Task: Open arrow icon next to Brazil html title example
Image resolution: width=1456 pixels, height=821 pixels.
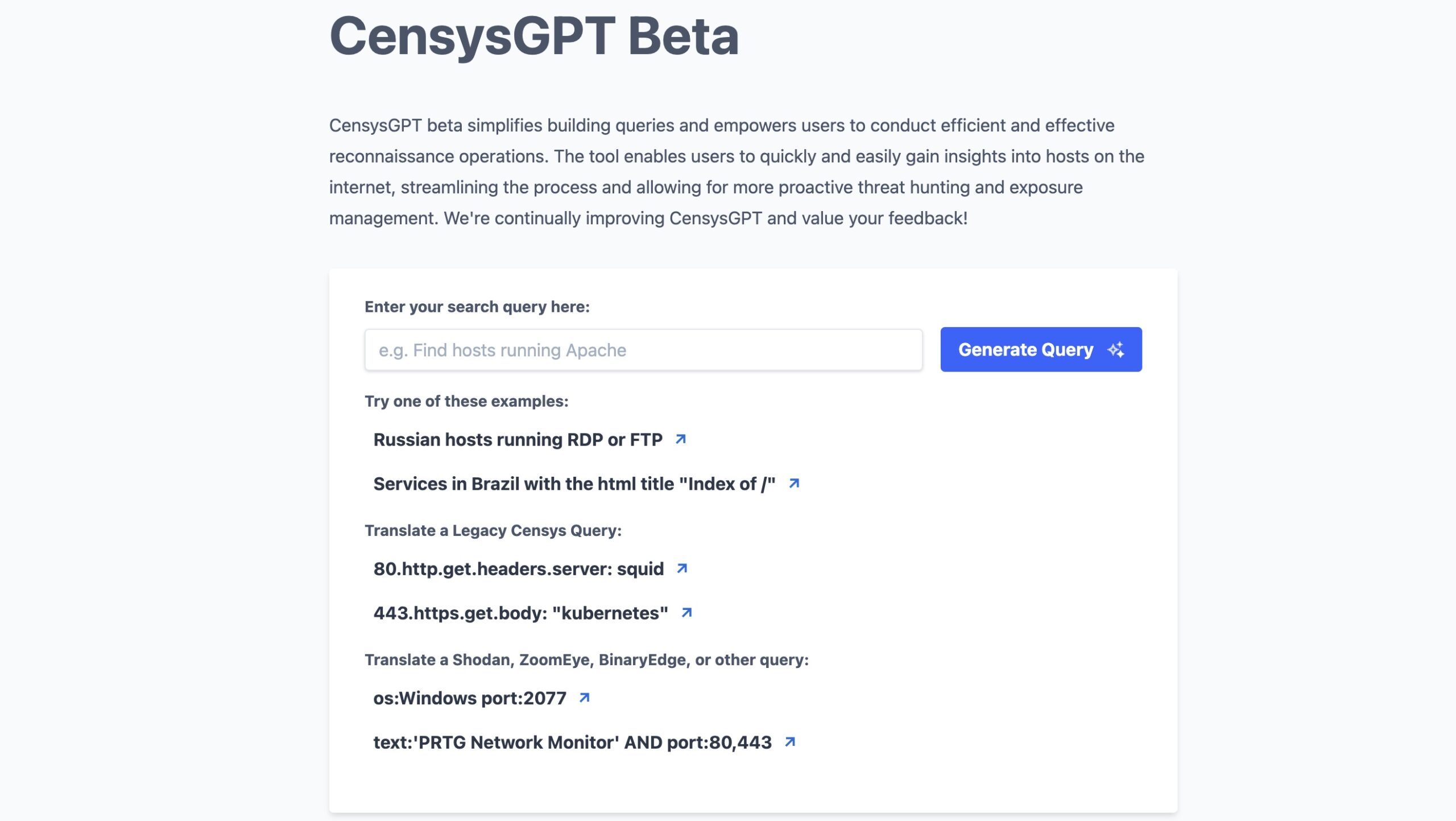Action: pyautogui.click(x=794, y=483)
